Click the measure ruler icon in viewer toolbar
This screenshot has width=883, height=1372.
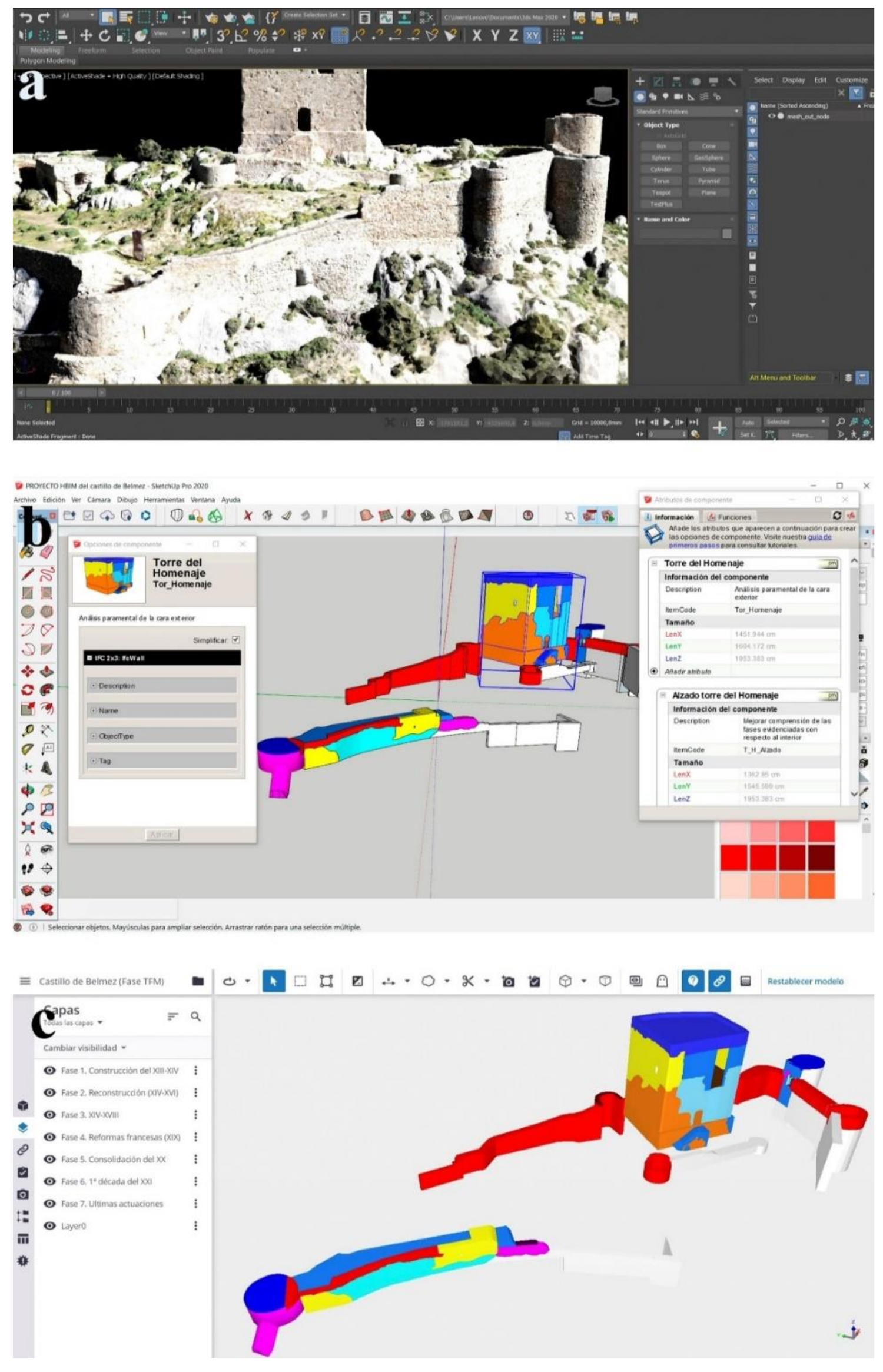click(x=388, y=981)
